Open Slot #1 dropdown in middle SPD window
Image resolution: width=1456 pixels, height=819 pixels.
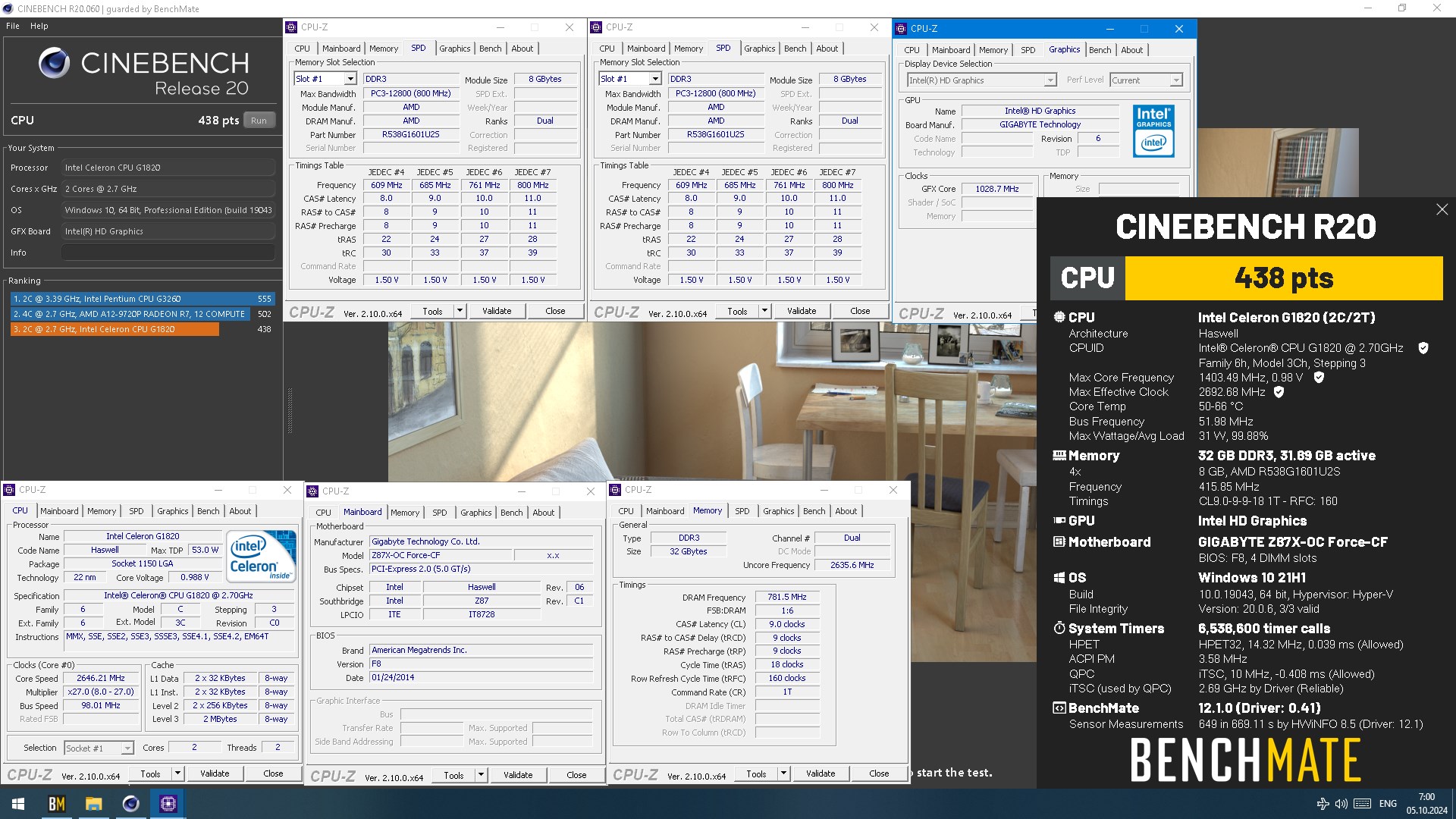pyautogui.click(x=654, y=79)
